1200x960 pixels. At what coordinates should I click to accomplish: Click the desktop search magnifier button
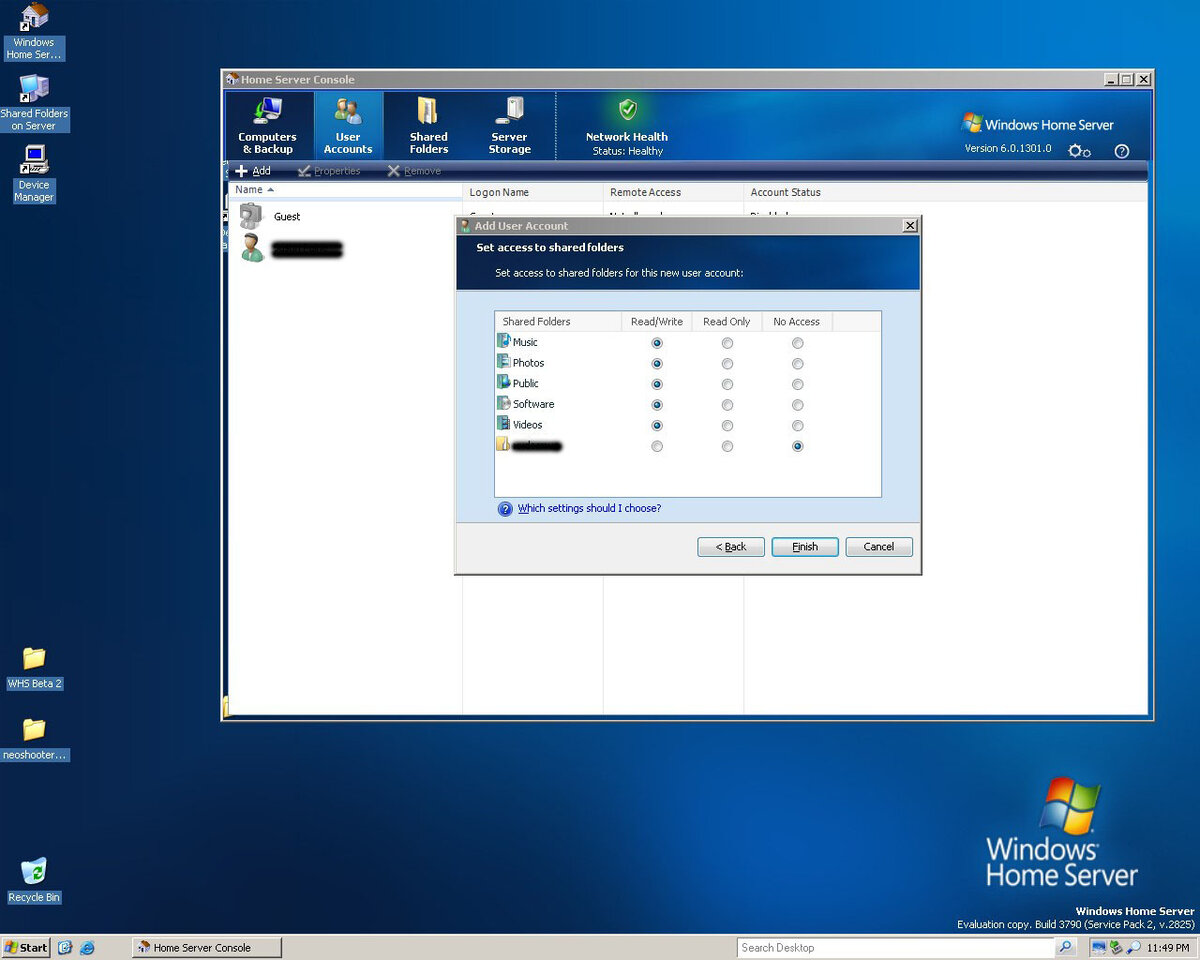pos(1066,947)
